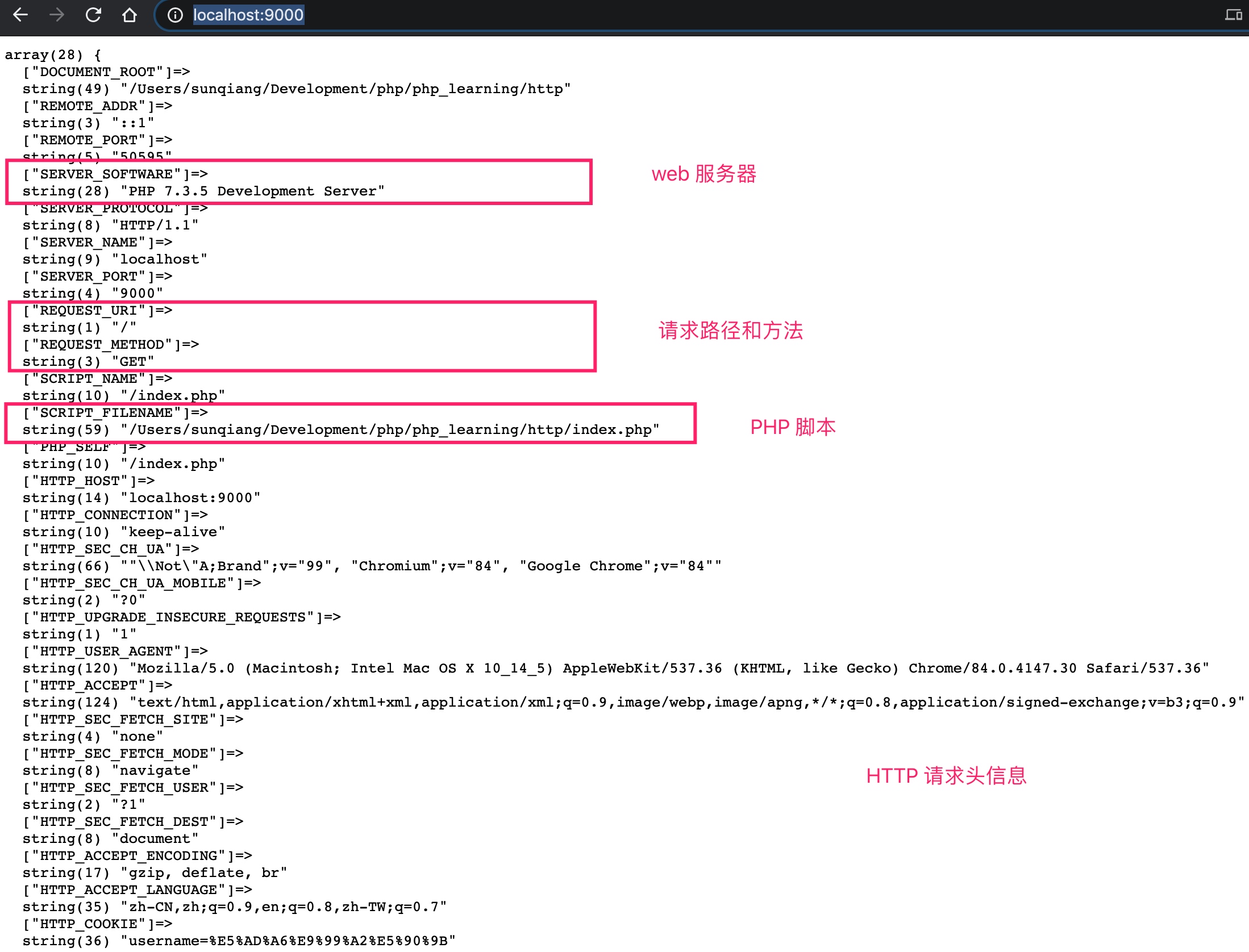Select the "HTTP_SEC_CH_UA" key line

click(x=111, y=549)
